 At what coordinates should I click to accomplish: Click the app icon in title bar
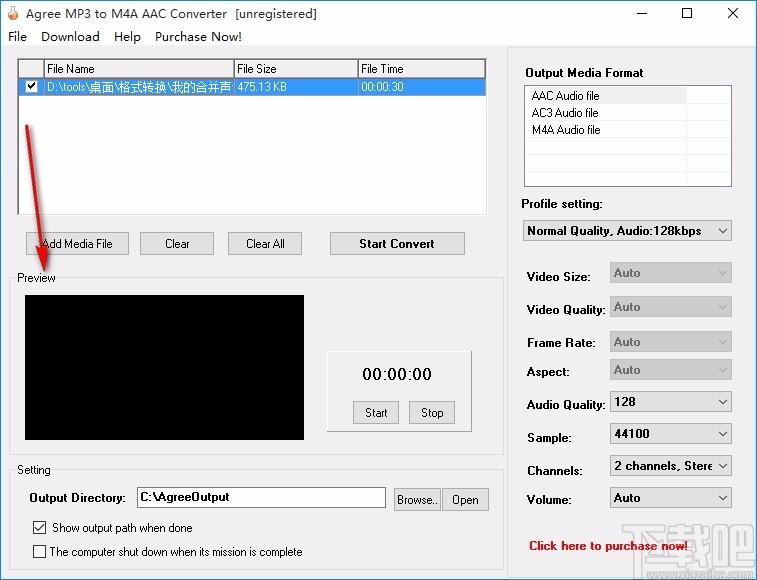pos(13,14)
